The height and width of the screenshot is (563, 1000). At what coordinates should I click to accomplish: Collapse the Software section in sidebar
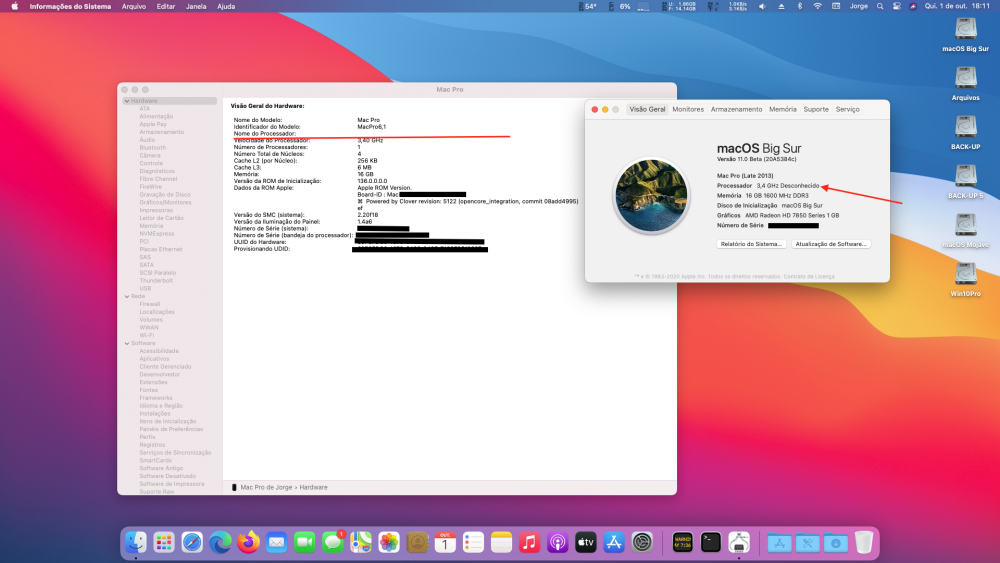tap(127, 343)
